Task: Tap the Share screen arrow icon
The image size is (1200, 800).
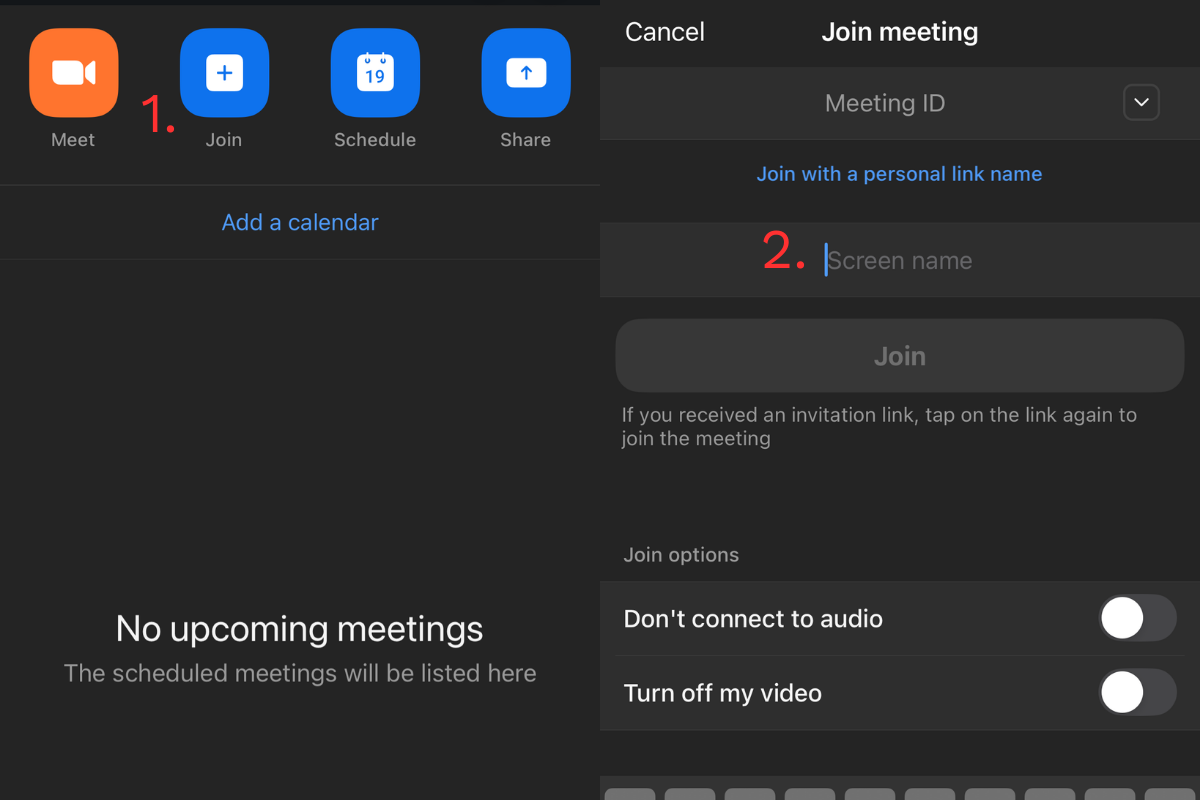Action: (x=526, y=73)
